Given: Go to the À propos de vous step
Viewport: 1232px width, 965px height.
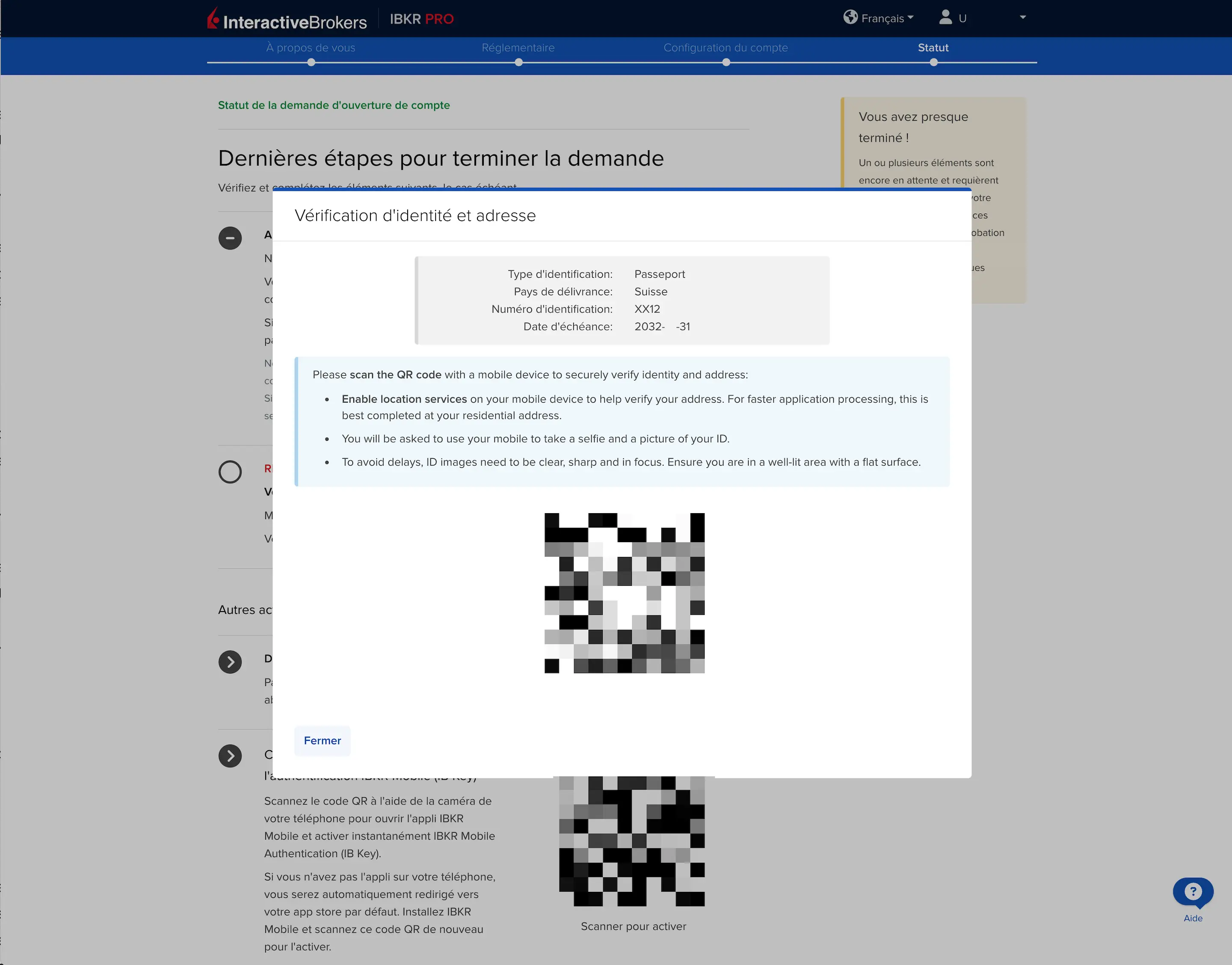Looking at the screenshot, I should [311, 48].
